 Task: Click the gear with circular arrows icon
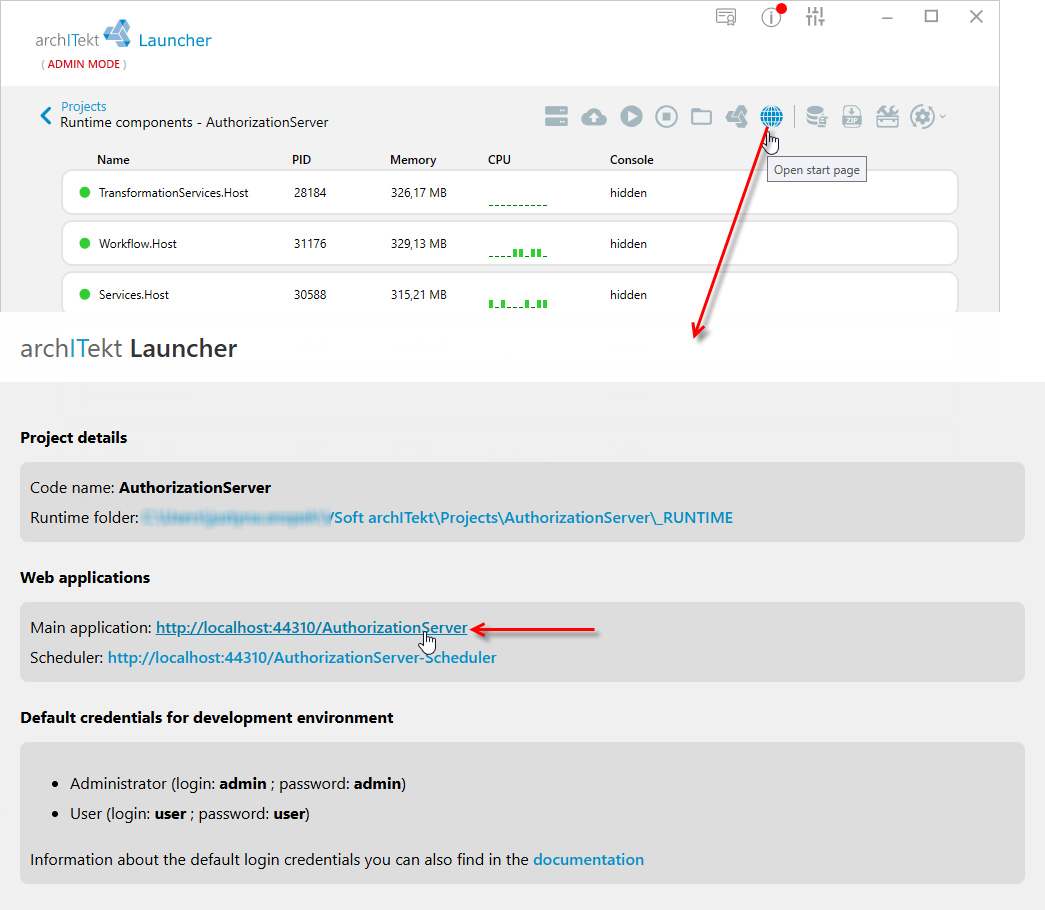[922, 117]
